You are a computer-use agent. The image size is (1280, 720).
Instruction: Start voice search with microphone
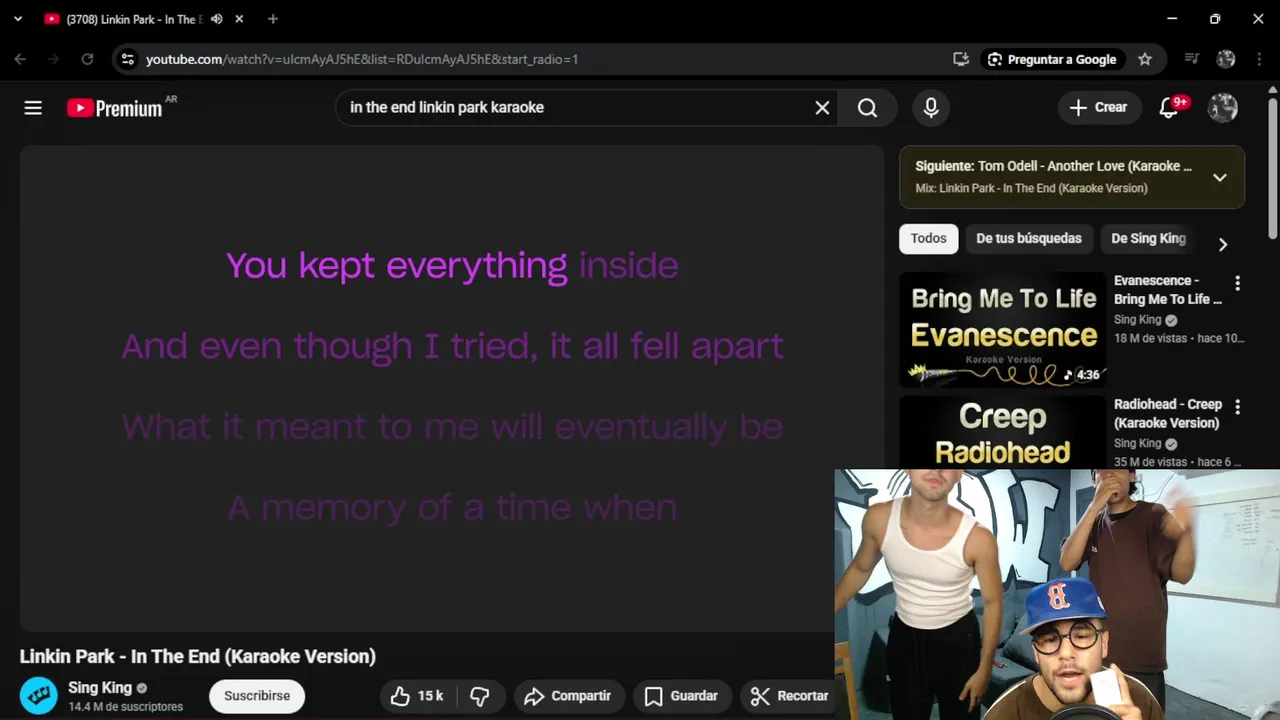(931, 108)
